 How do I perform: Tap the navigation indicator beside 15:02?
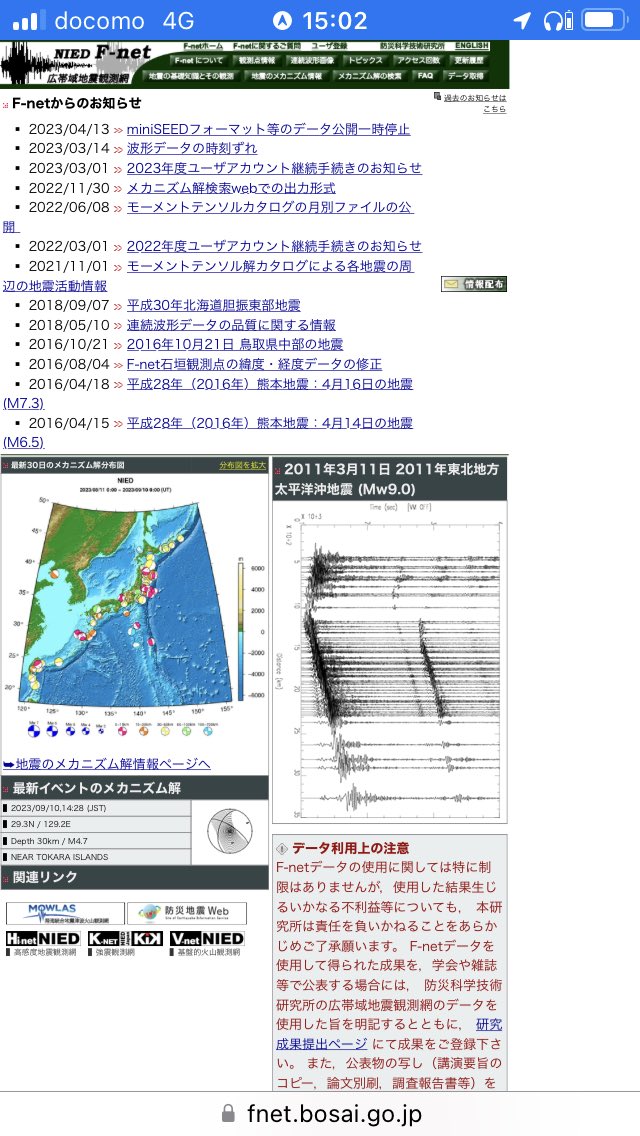[x=282, y=20]
